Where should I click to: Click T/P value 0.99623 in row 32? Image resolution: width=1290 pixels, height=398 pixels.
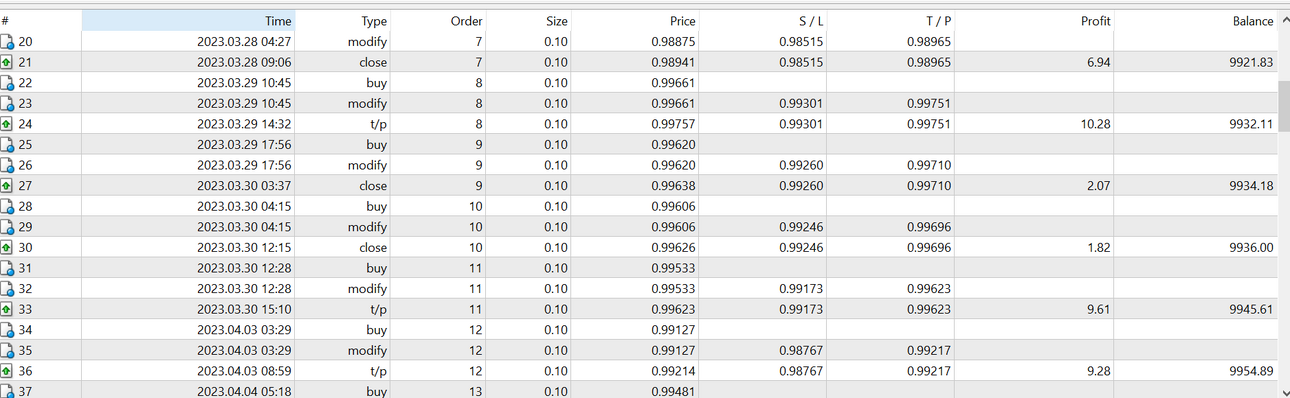pyautogui.click(x=930, y=289)
